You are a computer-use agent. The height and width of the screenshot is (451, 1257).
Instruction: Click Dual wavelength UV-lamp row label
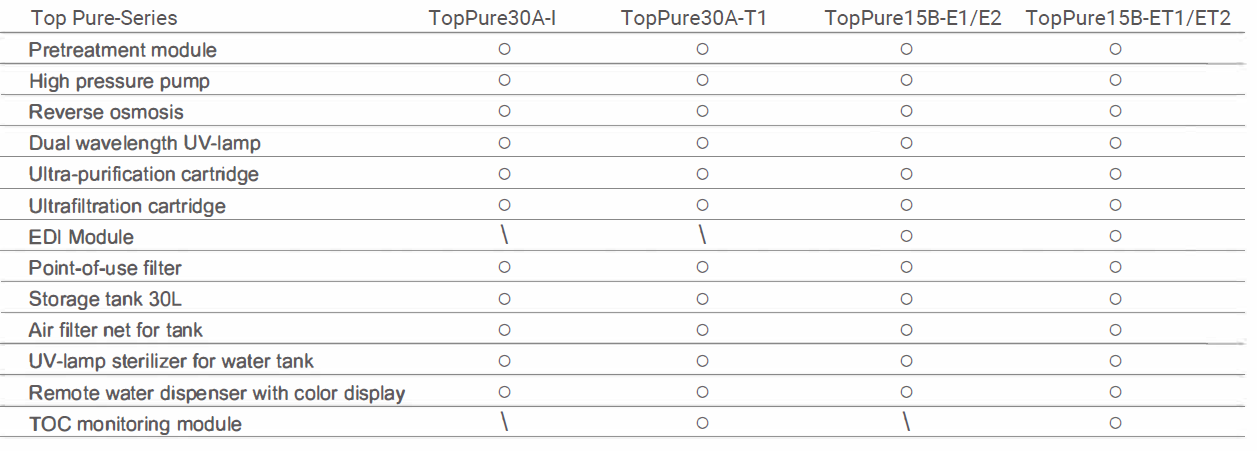click(x=145, y=143)
